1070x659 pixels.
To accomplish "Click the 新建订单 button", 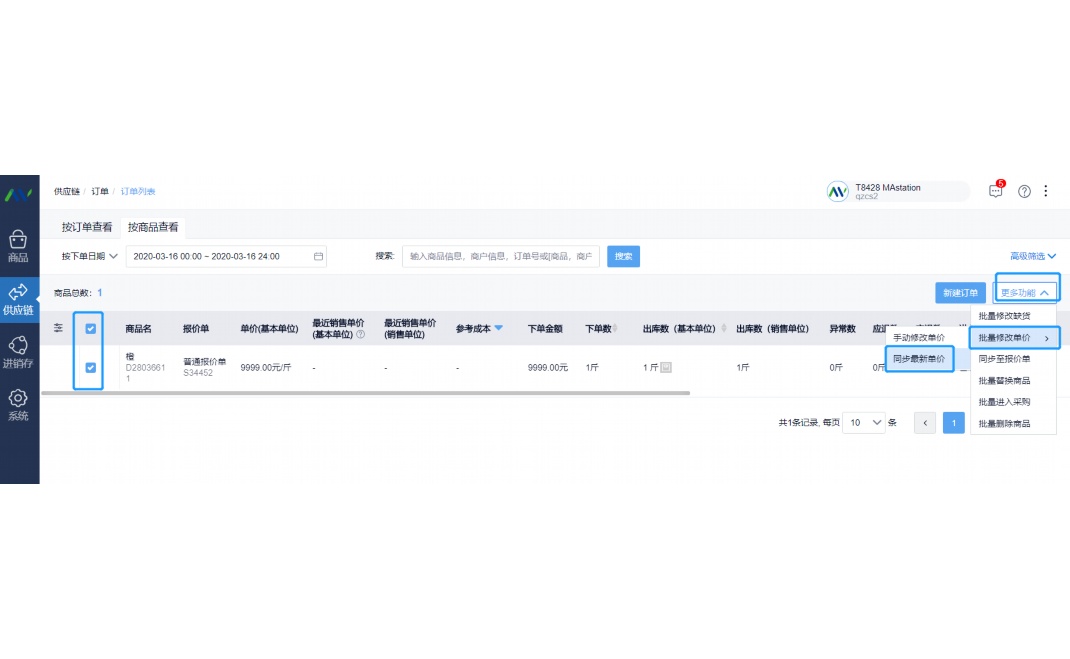I will (x=959, y=292).
